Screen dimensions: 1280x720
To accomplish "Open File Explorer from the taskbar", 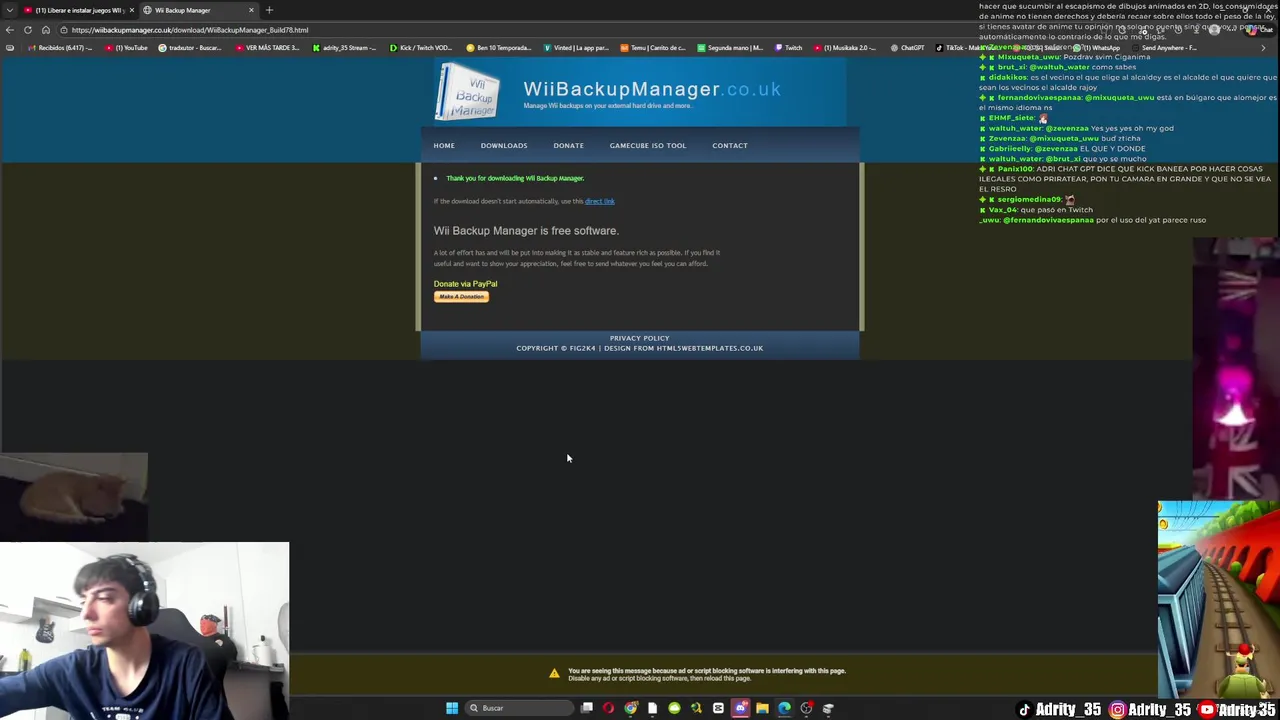I will coord(762,708).
